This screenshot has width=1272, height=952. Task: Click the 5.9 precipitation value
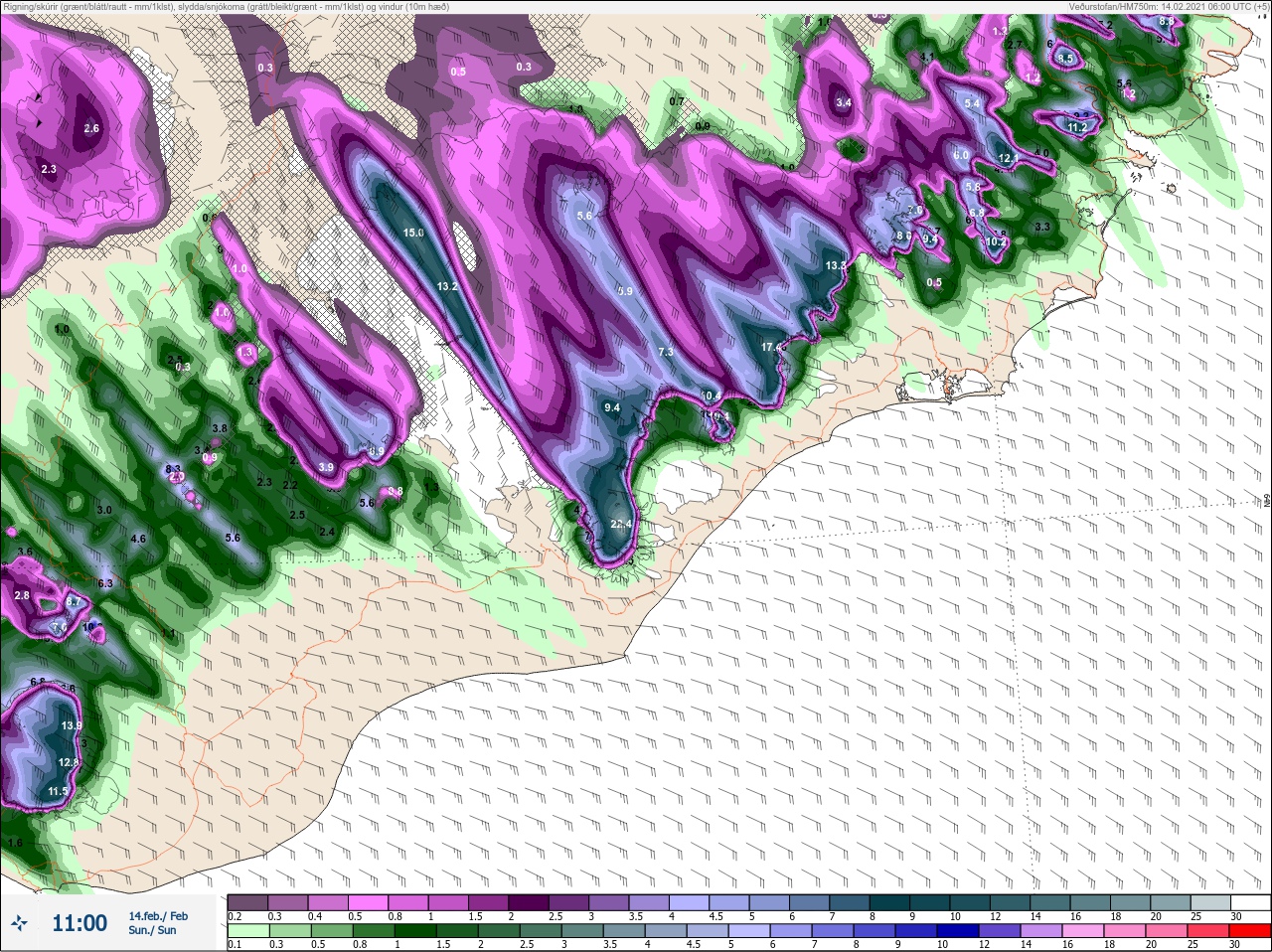click(625, 291)
